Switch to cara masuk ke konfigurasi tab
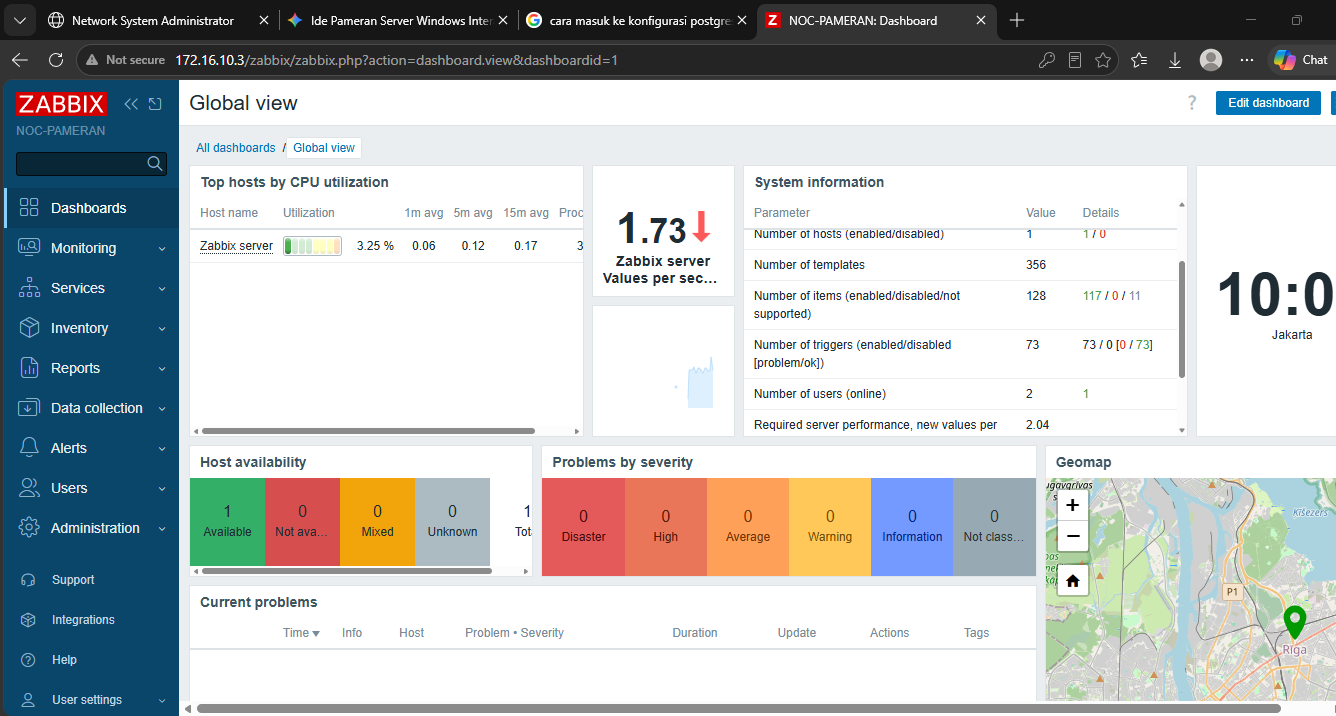 coord(636,20)
